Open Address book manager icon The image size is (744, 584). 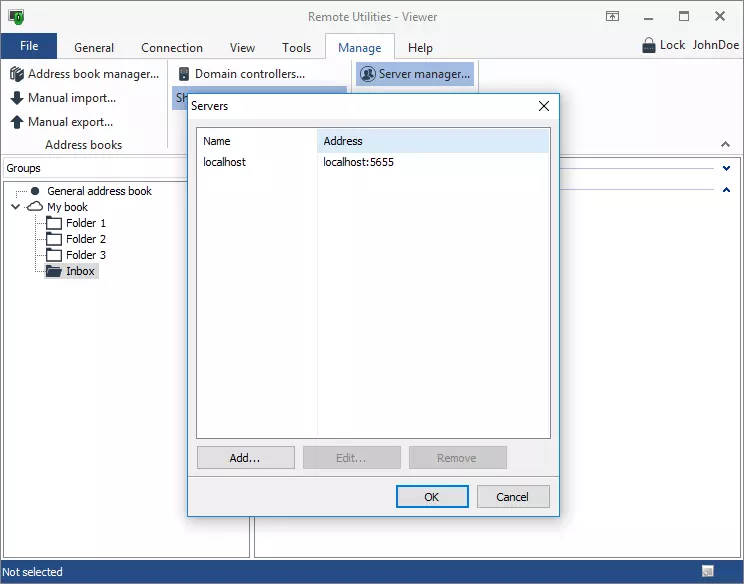(17, 74)
